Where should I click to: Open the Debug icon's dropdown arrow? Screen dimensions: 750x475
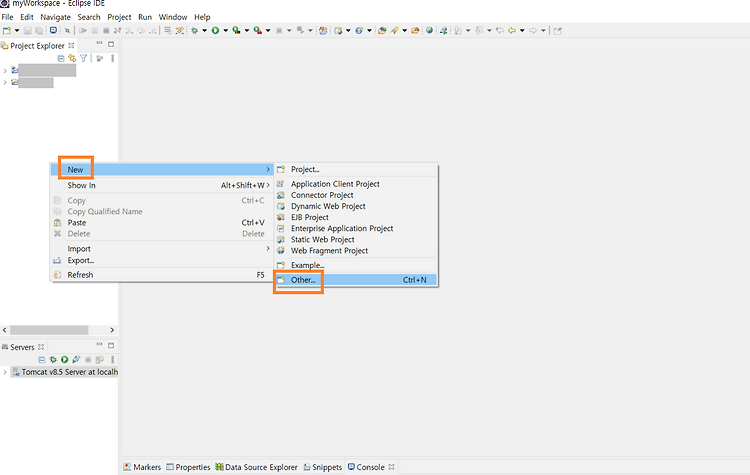coord(204,31)
